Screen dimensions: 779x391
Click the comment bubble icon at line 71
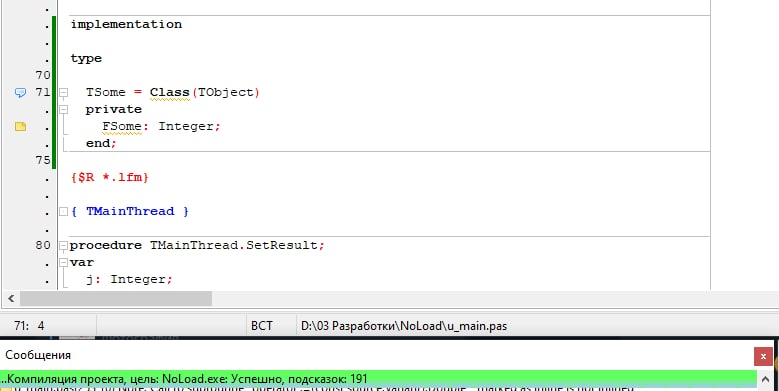(20, 92)
